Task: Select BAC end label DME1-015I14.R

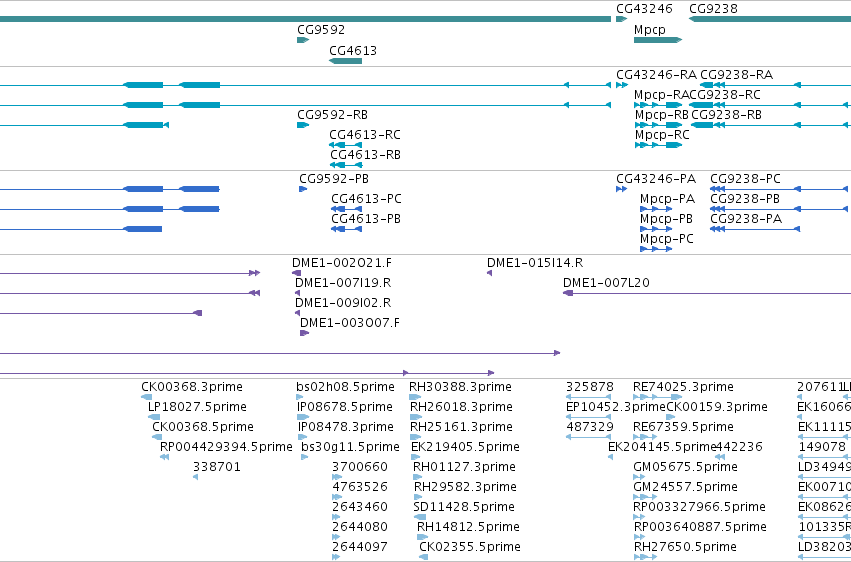Action: [535, 263]
